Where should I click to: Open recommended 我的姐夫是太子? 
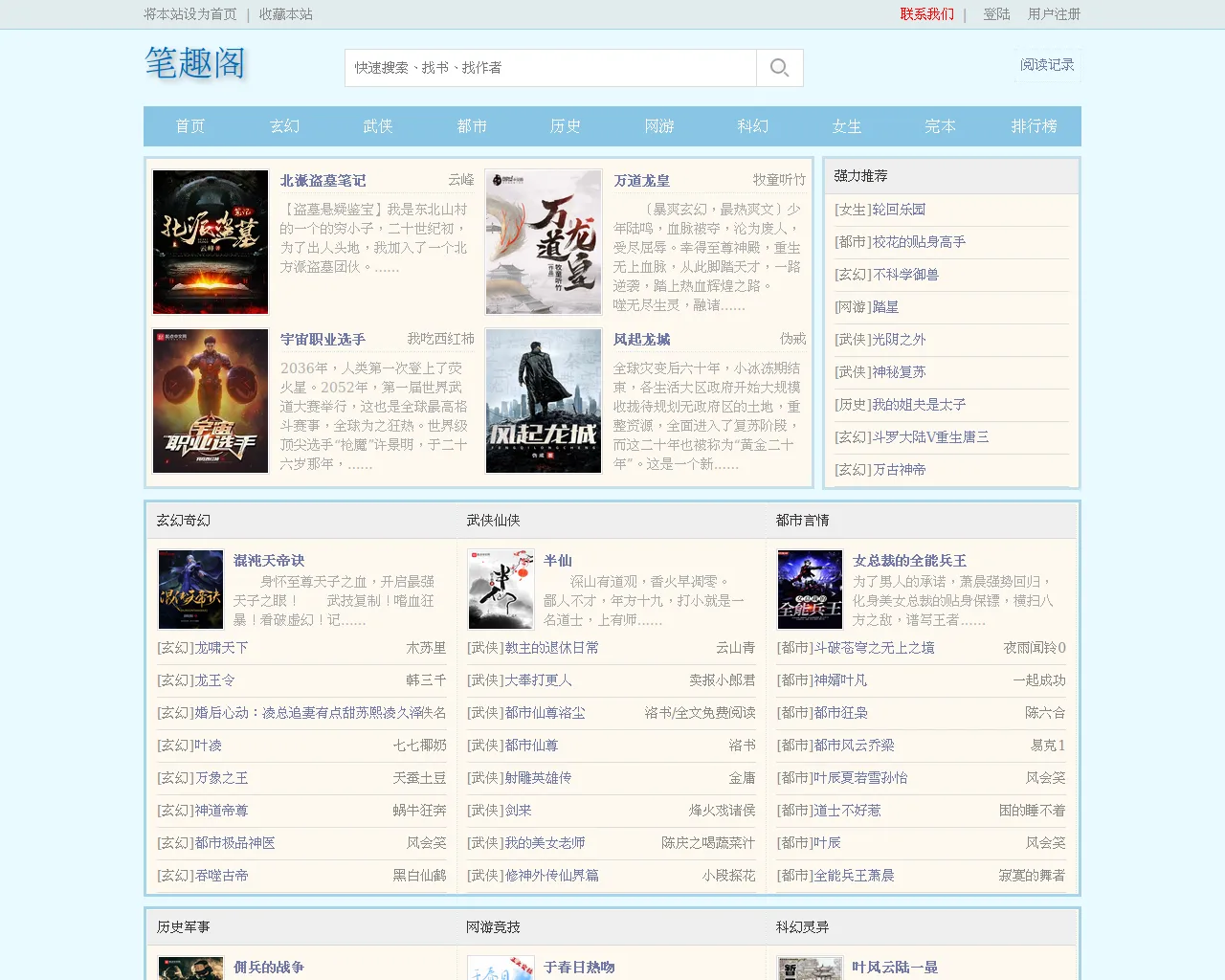tap(919, 405)
